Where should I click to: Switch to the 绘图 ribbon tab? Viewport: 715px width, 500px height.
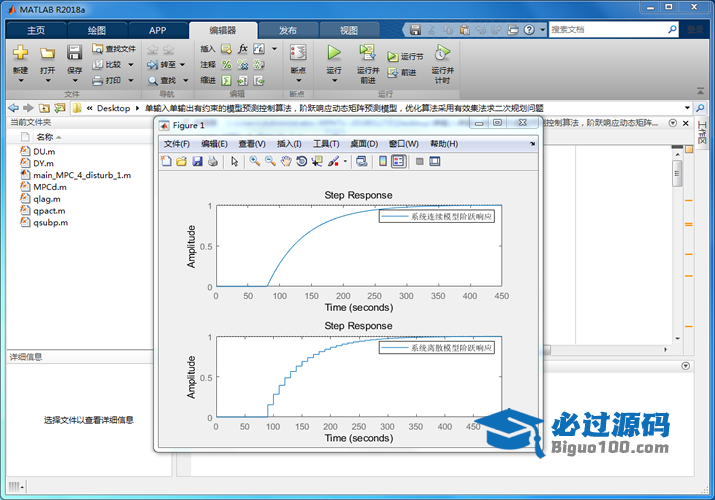(x=97, y=30)
